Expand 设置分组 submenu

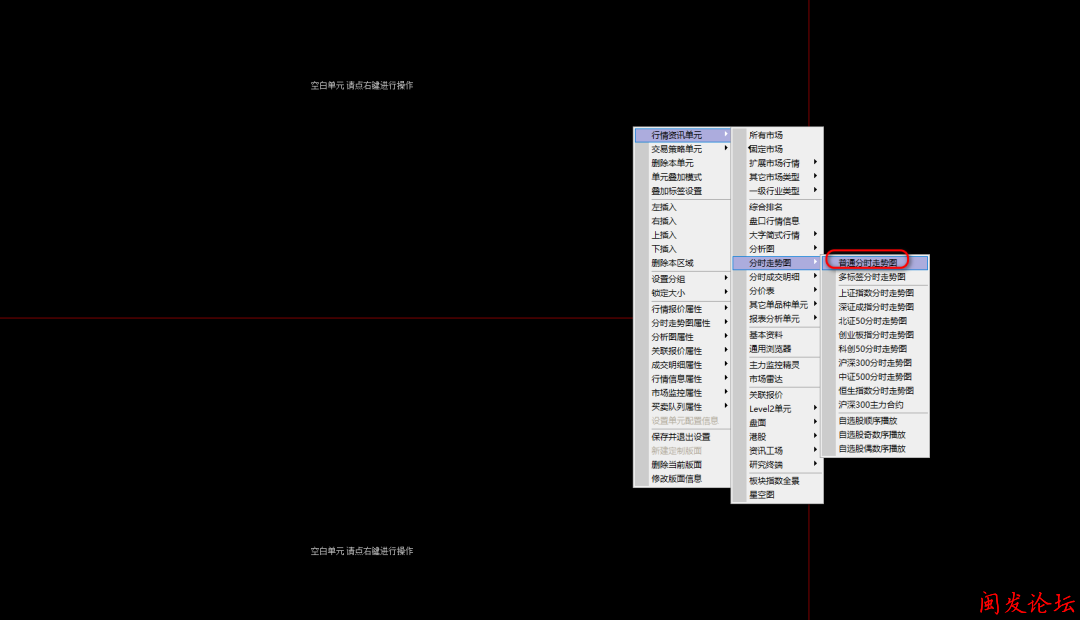point(668,279)
